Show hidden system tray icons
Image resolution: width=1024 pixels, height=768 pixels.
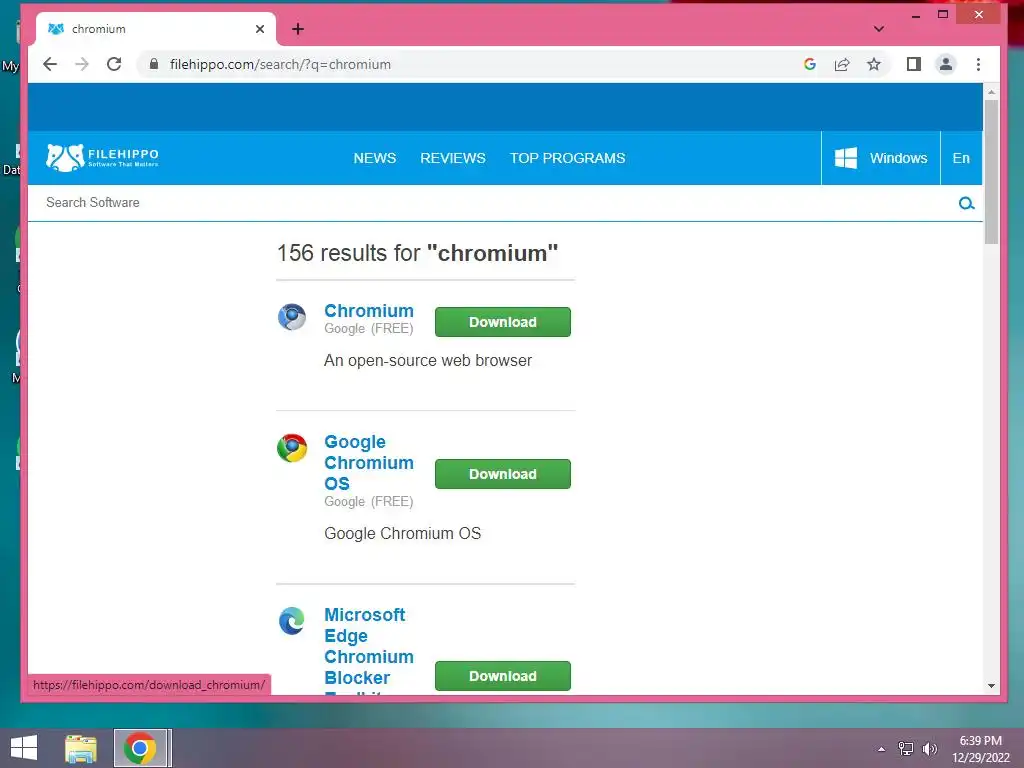882,749
